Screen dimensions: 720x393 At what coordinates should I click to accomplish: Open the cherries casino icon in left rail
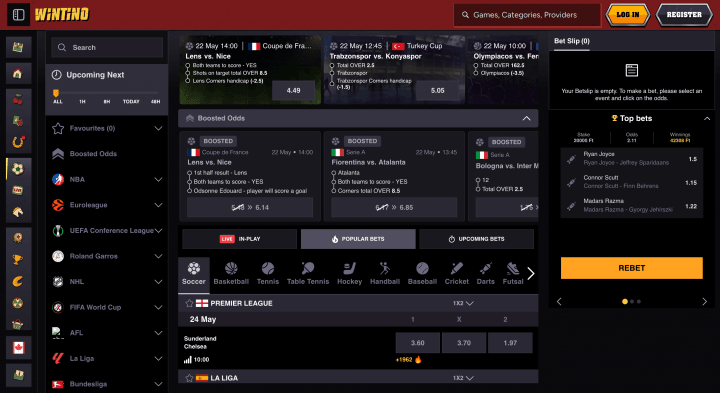[18, 100]
